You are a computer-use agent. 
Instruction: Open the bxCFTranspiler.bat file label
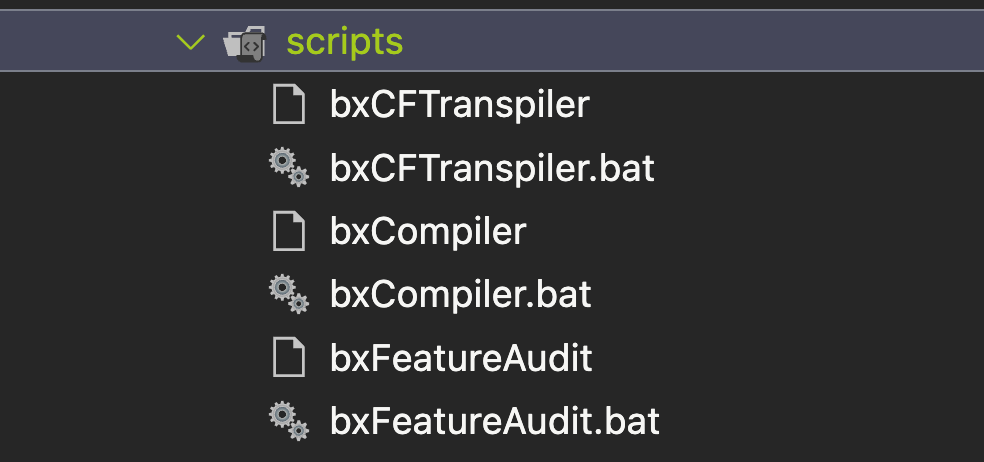click(492, 168)
